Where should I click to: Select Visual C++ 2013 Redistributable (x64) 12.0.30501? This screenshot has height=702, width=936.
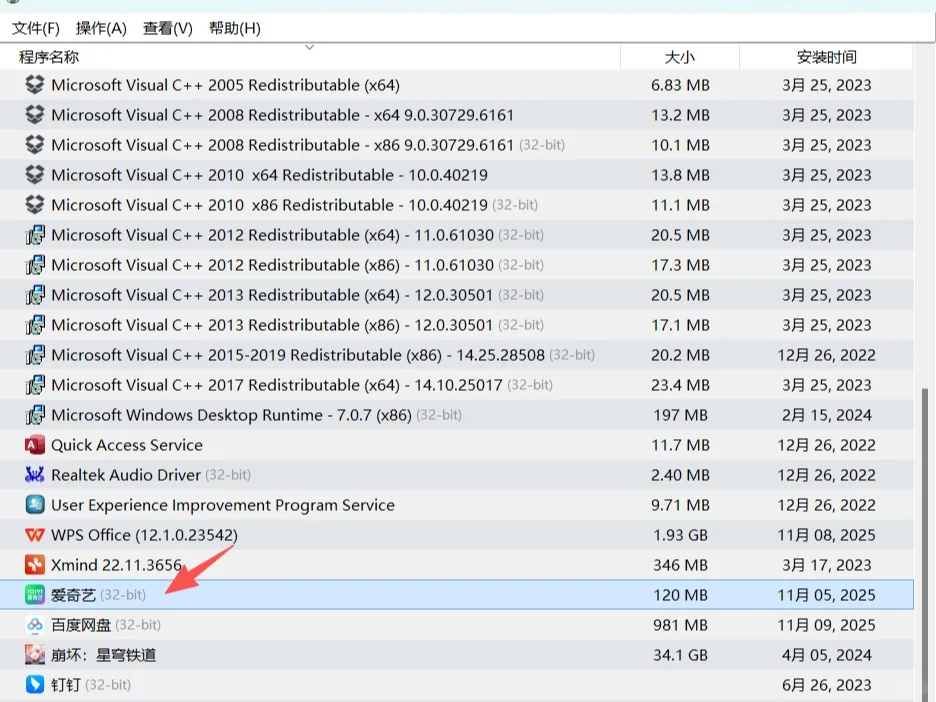click(272, 295)
